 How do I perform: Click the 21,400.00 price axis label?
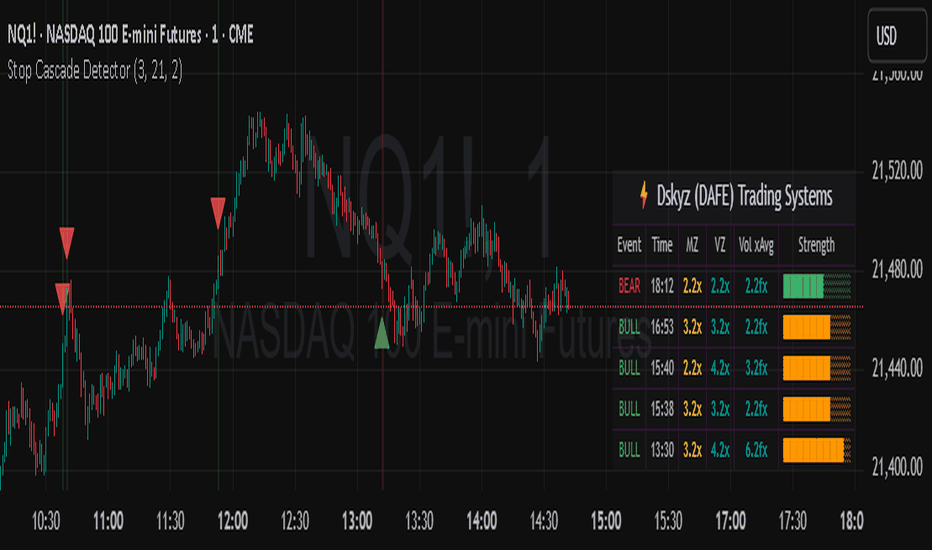point(897,468)
